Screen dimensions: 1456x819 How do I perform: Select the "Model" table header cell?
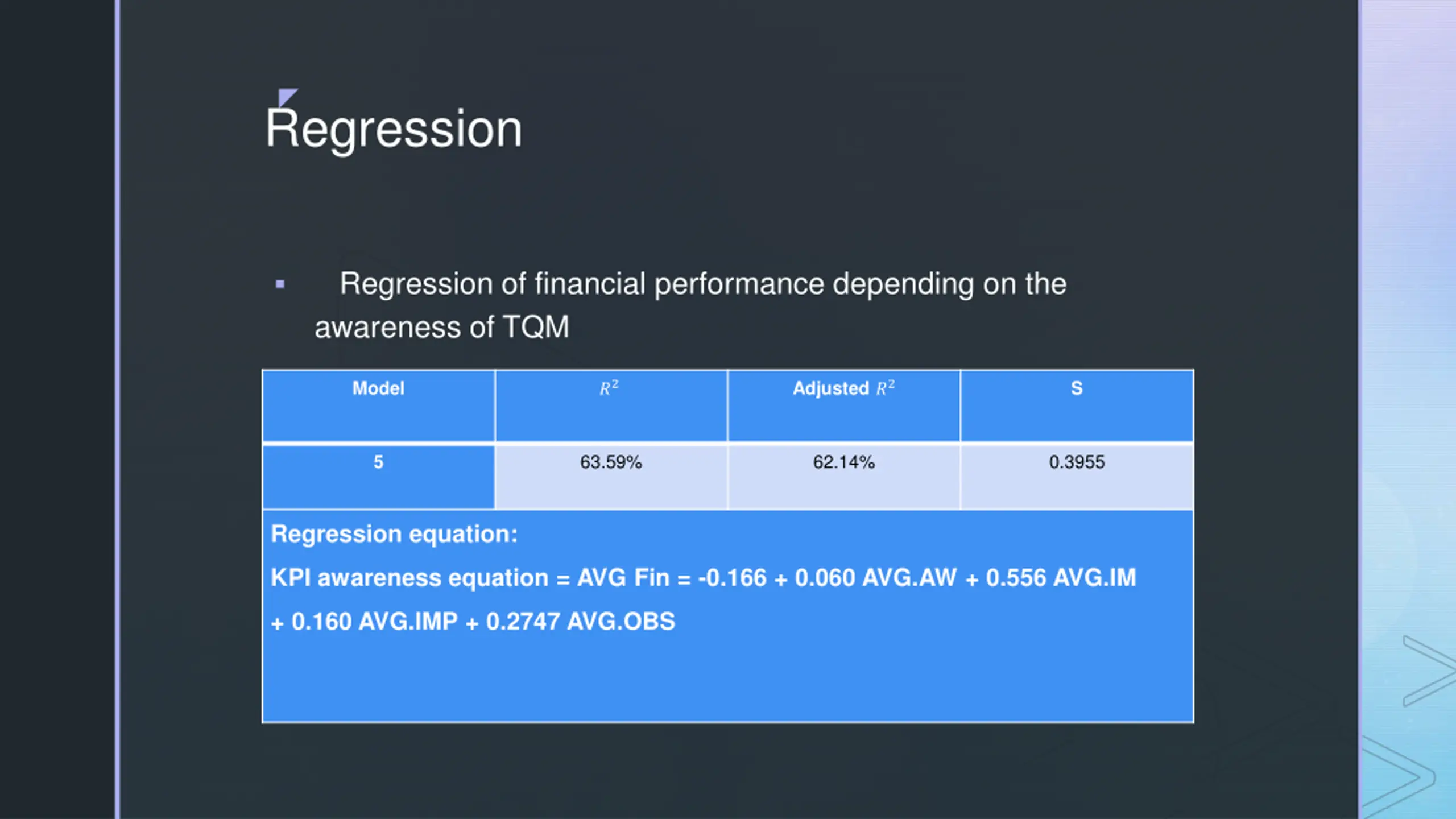click(x=378, y=405)
